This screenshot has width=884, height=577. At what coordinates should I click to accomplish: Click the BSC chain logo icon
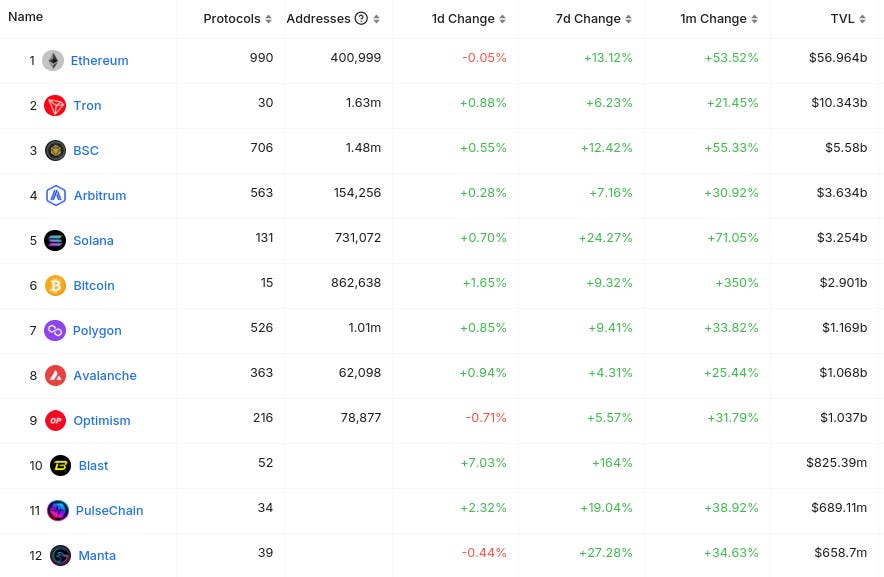point(55,151)
